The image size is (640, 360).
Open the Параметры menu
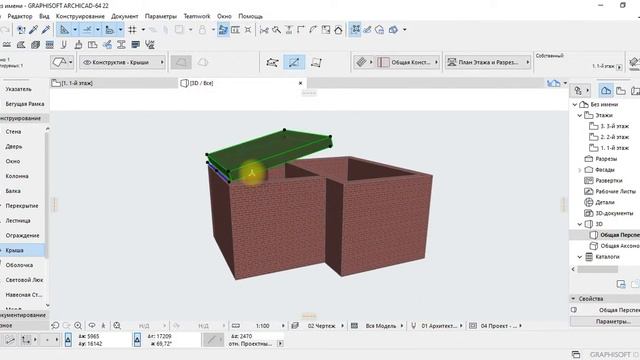[161, 16]
